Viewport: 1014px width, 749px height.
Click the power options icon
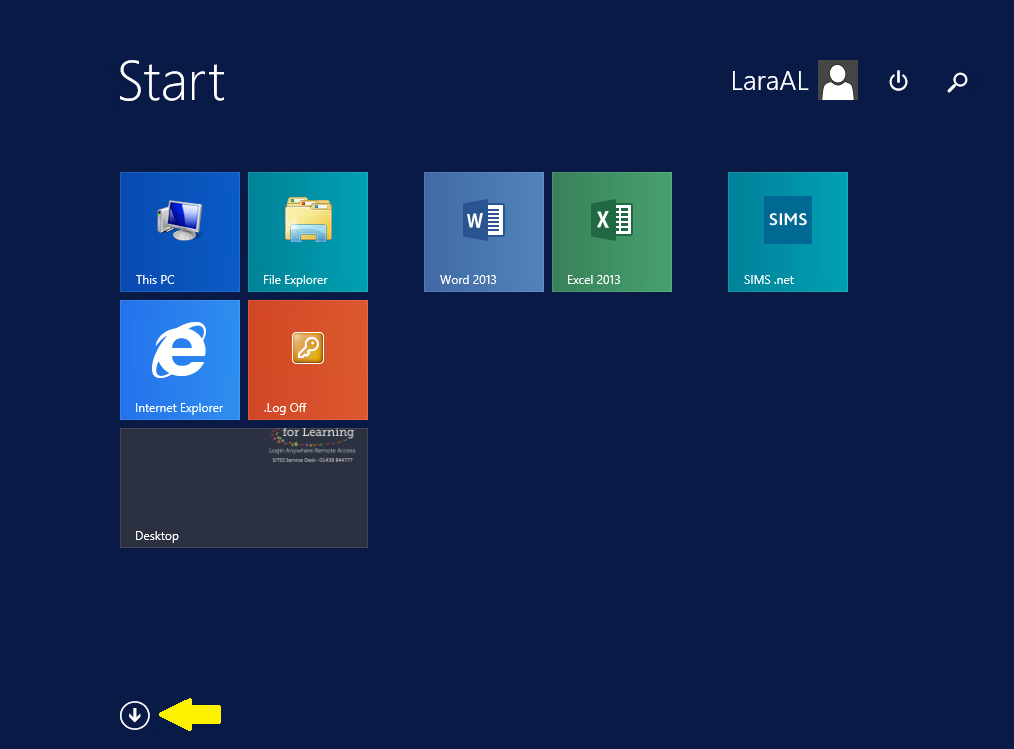898,81
